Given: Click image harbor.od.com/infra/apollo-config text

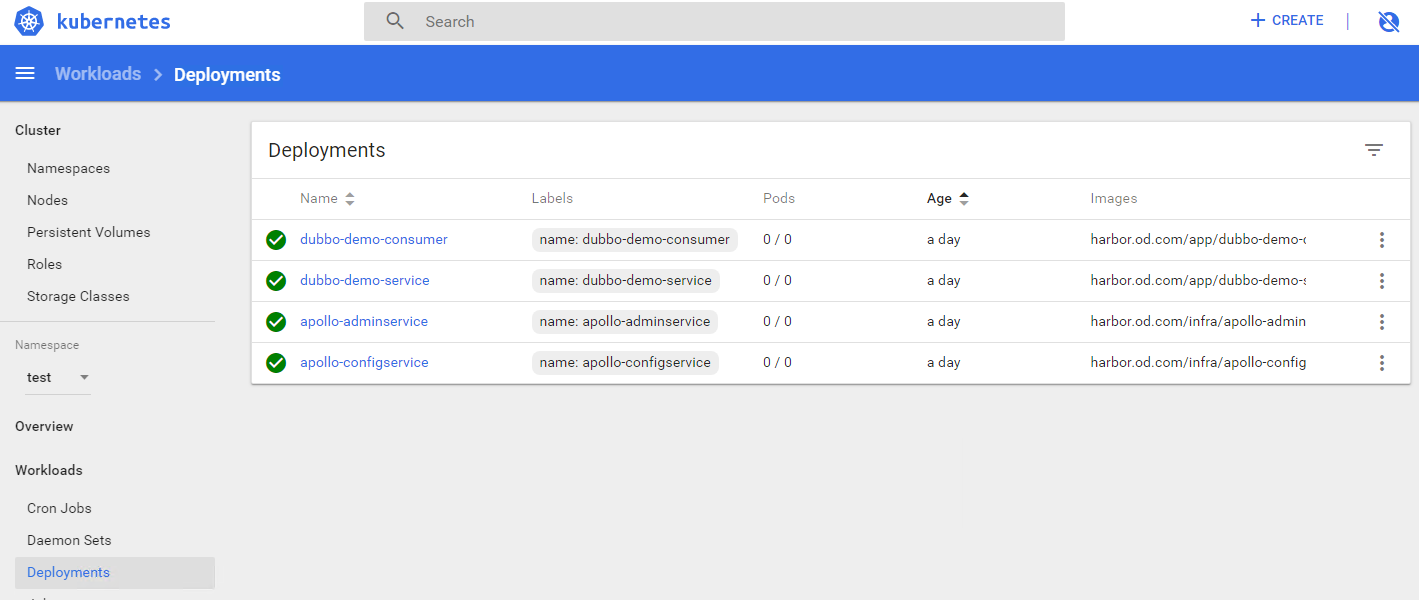Looking at the screenshot, I should [x=1198, y=363].
